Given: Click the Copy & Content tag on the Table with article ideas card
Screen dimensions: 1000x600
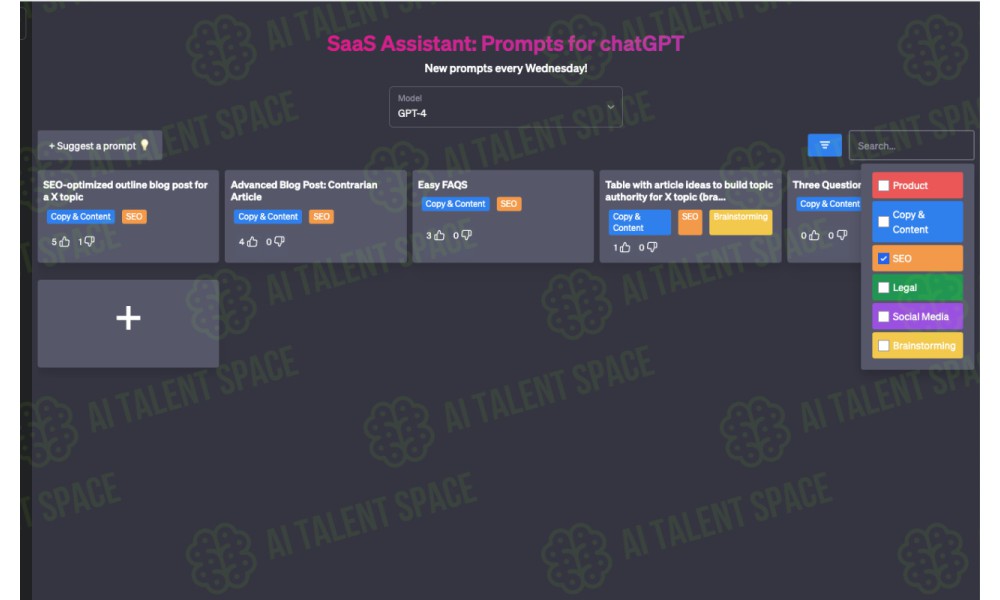Looking at the screenshot, I should click(640, 223).
